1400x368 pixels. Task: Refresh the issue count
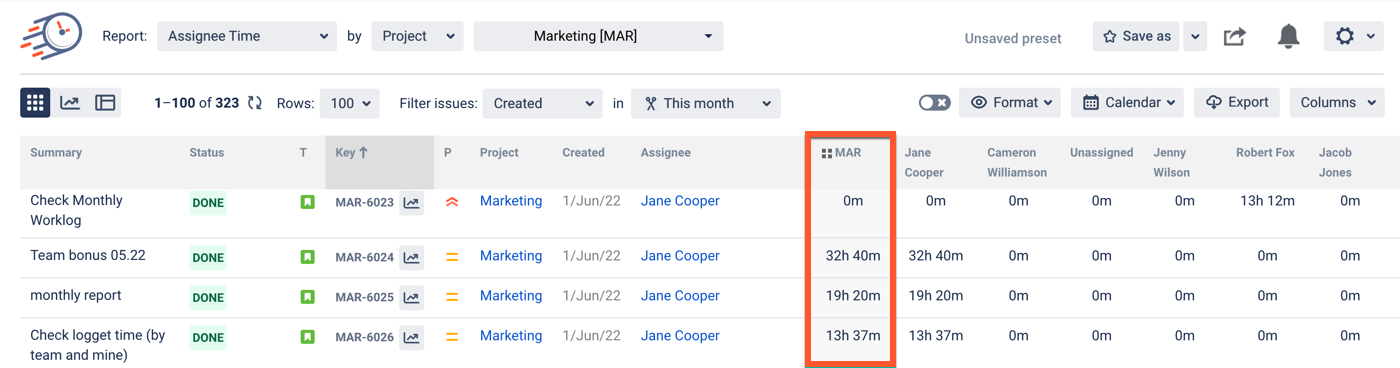[255, 103]
